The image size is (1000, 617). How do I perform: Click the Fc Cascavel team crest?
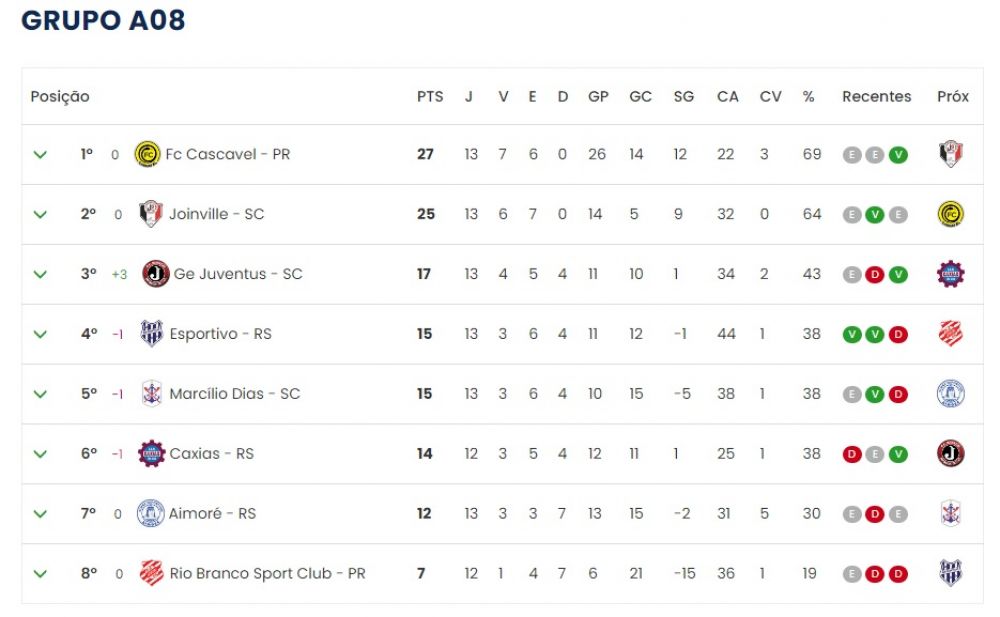tap(147, 155)
